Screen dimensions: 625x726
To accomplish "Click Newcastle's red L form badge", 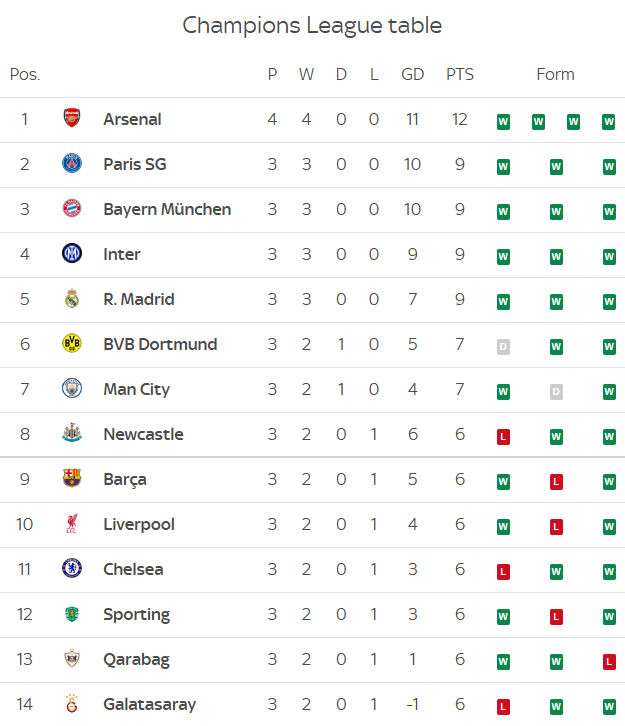I will pos(503,437).
